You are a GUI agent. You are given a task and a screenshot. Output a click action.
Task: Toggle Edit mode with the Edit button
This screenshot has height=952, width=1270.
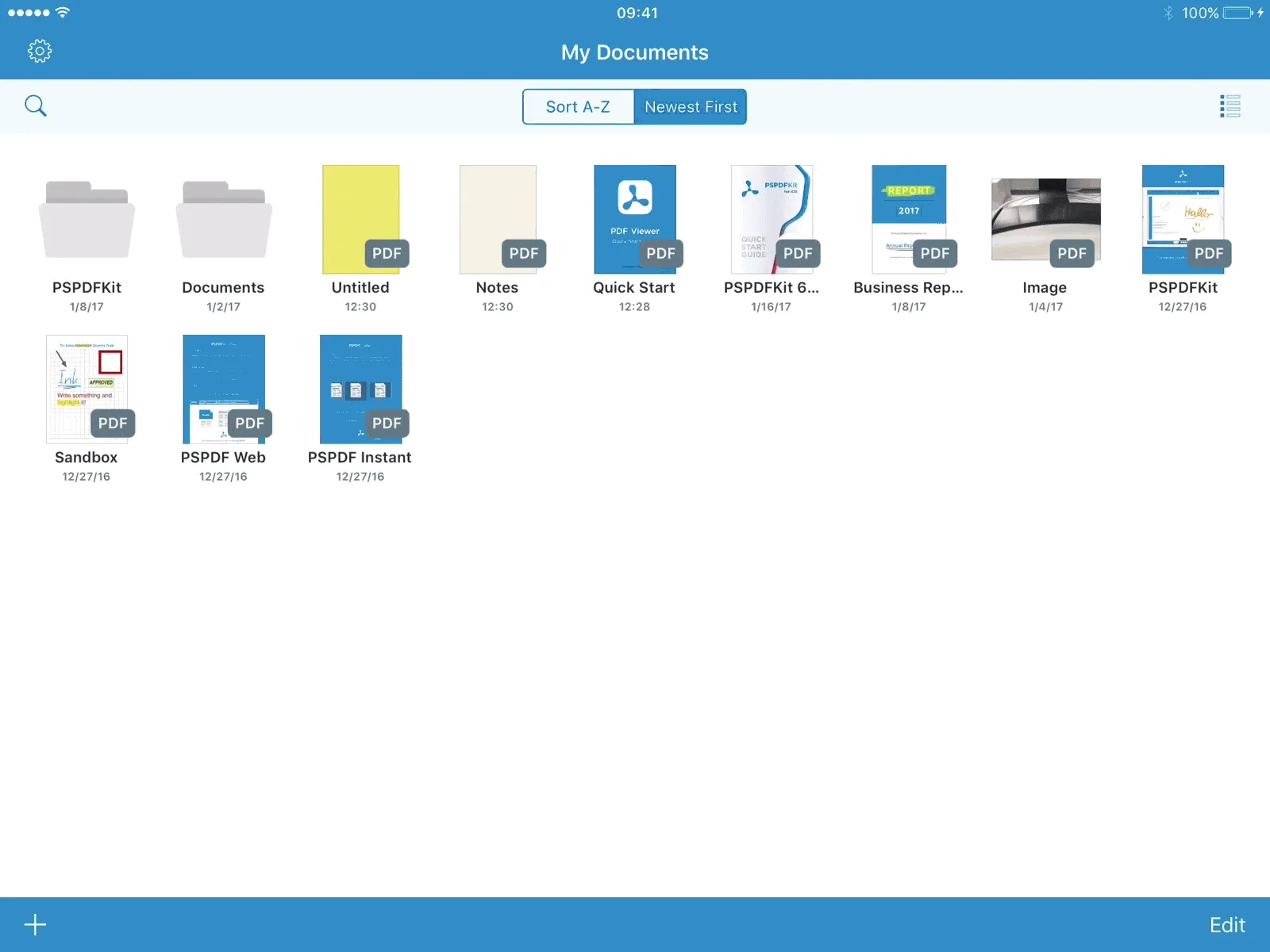pos(1226,923)
